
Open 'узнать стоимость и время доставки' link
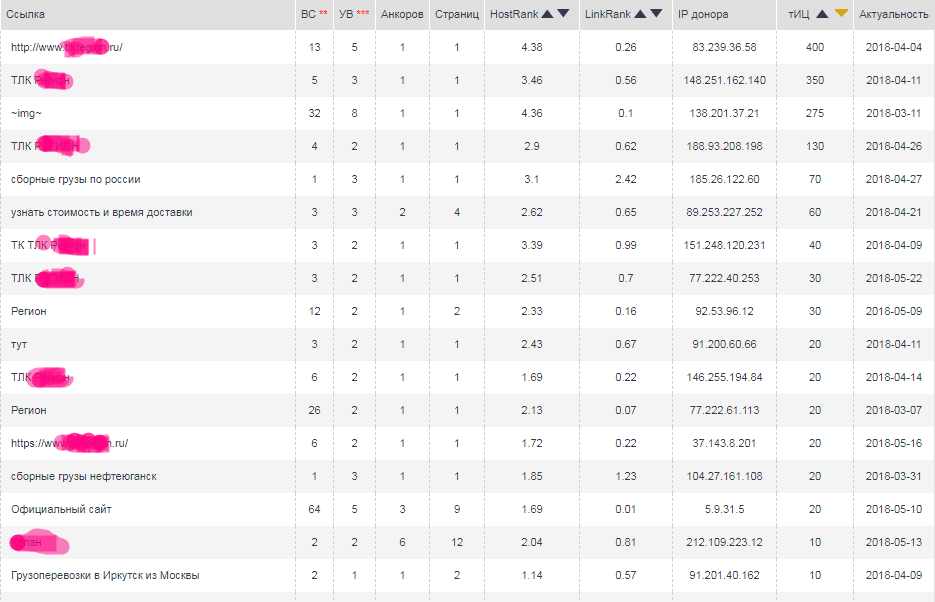pos(101,212)
